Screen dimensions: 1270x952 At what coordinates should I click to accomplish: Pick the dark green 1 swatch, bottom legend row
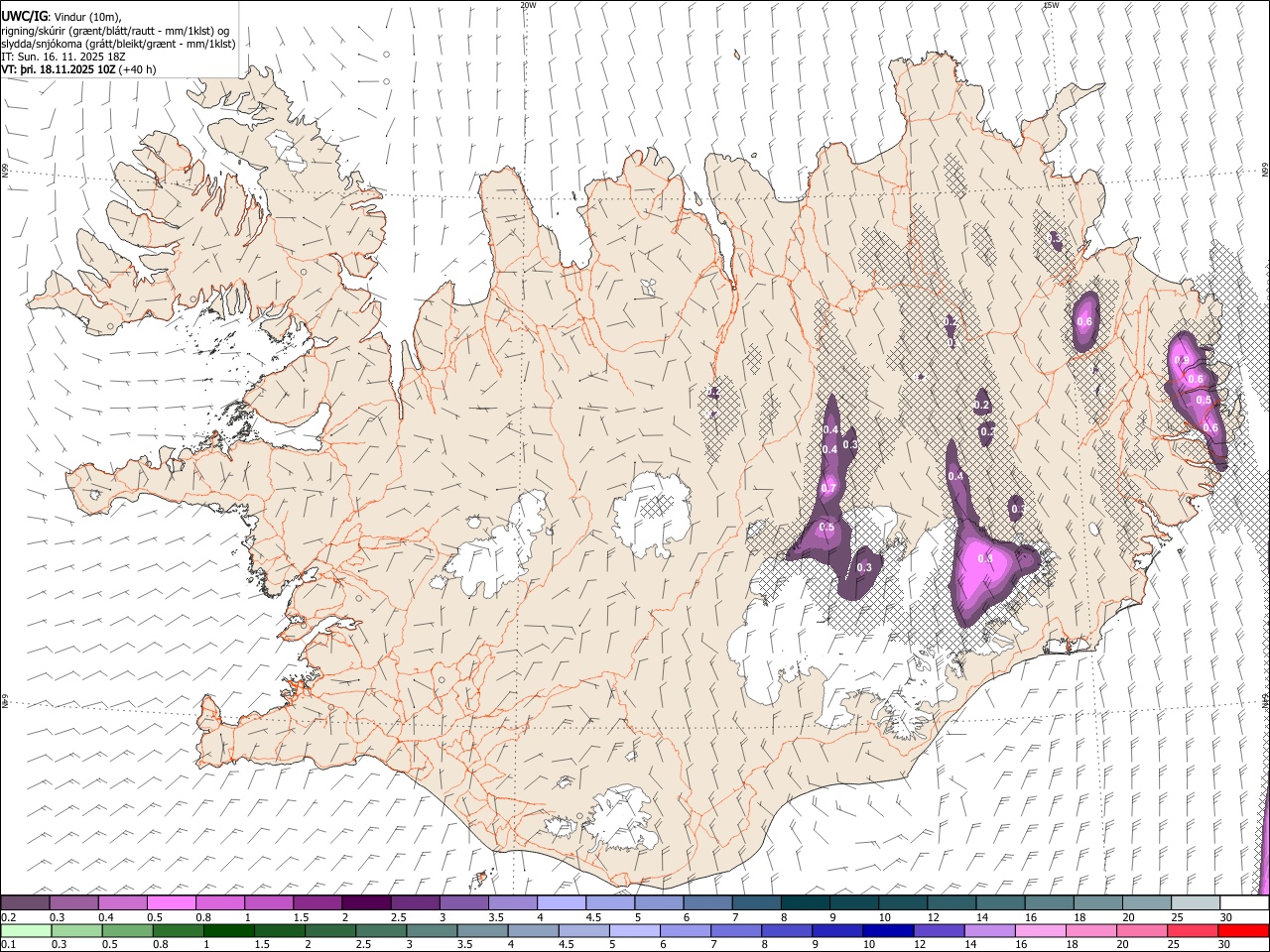tap(228, 930)
